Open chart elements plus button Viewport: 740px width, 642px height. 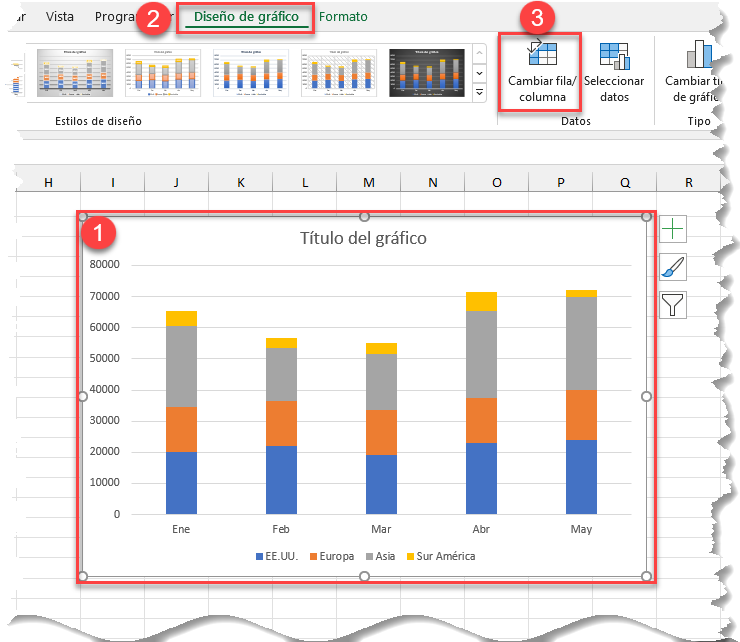tap(673, 229)
